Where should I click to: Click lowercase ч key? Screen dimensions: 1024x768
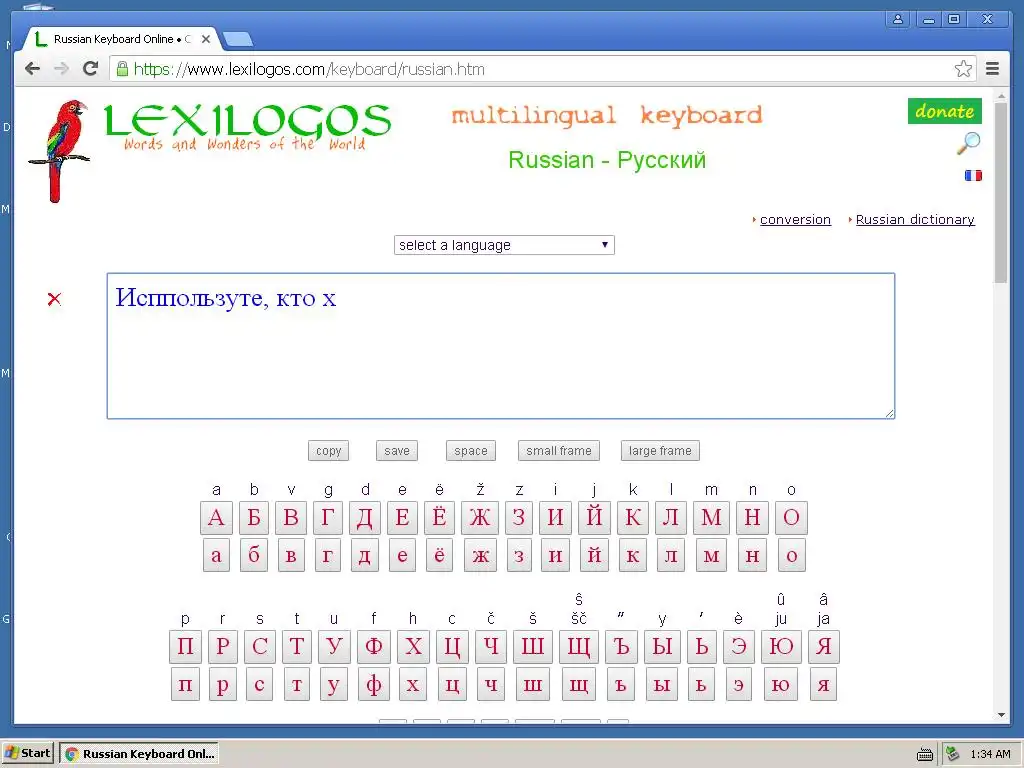[491, 684]
